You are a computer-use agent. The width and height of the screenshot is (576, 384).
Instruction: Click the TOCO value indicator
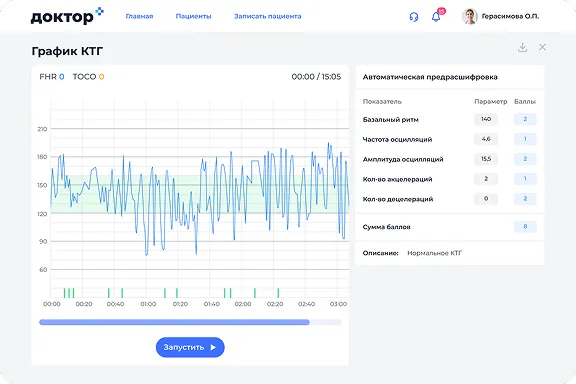tap(89, 76)
